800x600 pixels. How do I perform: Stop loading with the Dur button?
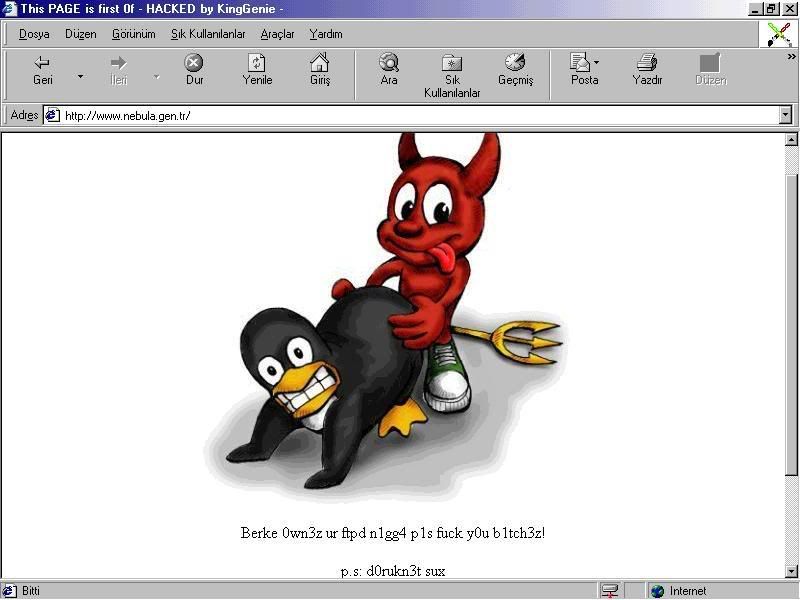coord(194,71)
